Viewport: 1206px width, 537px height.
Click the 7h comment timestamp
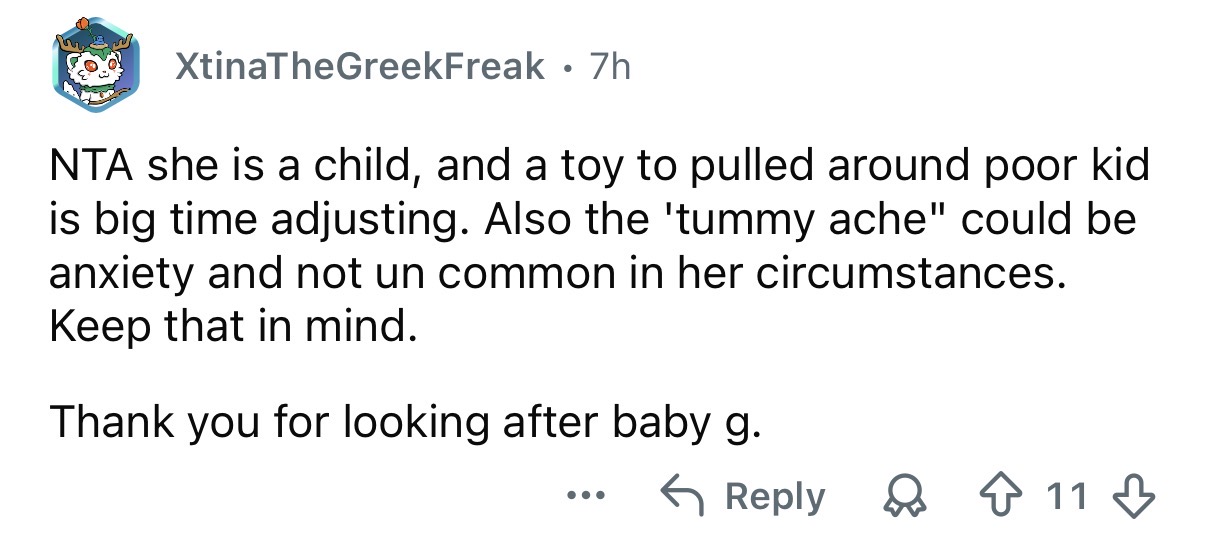tap(610, 67)
